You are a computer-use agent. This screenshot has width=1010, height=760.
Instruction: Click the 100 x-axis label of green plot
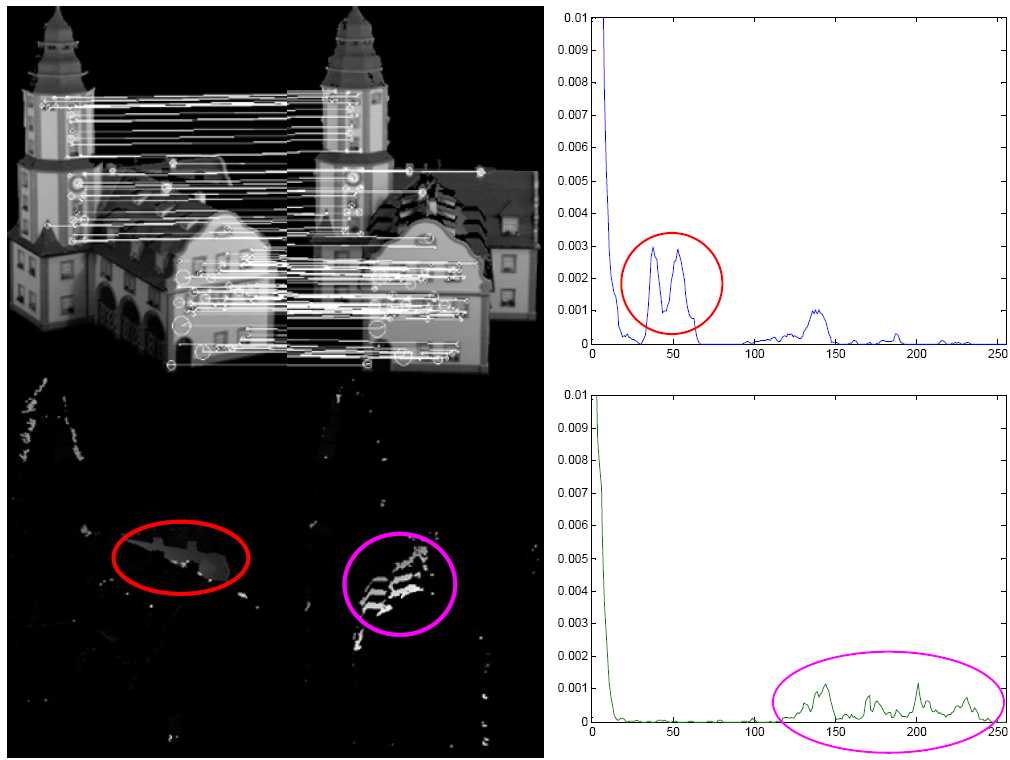click(754, 732)
